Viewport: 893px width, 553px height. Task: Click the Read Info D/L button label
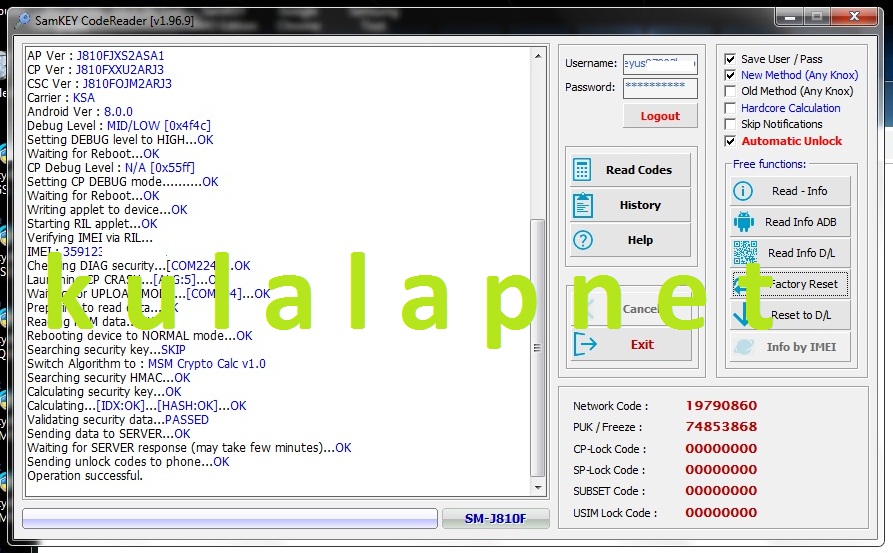coord(801,253)
